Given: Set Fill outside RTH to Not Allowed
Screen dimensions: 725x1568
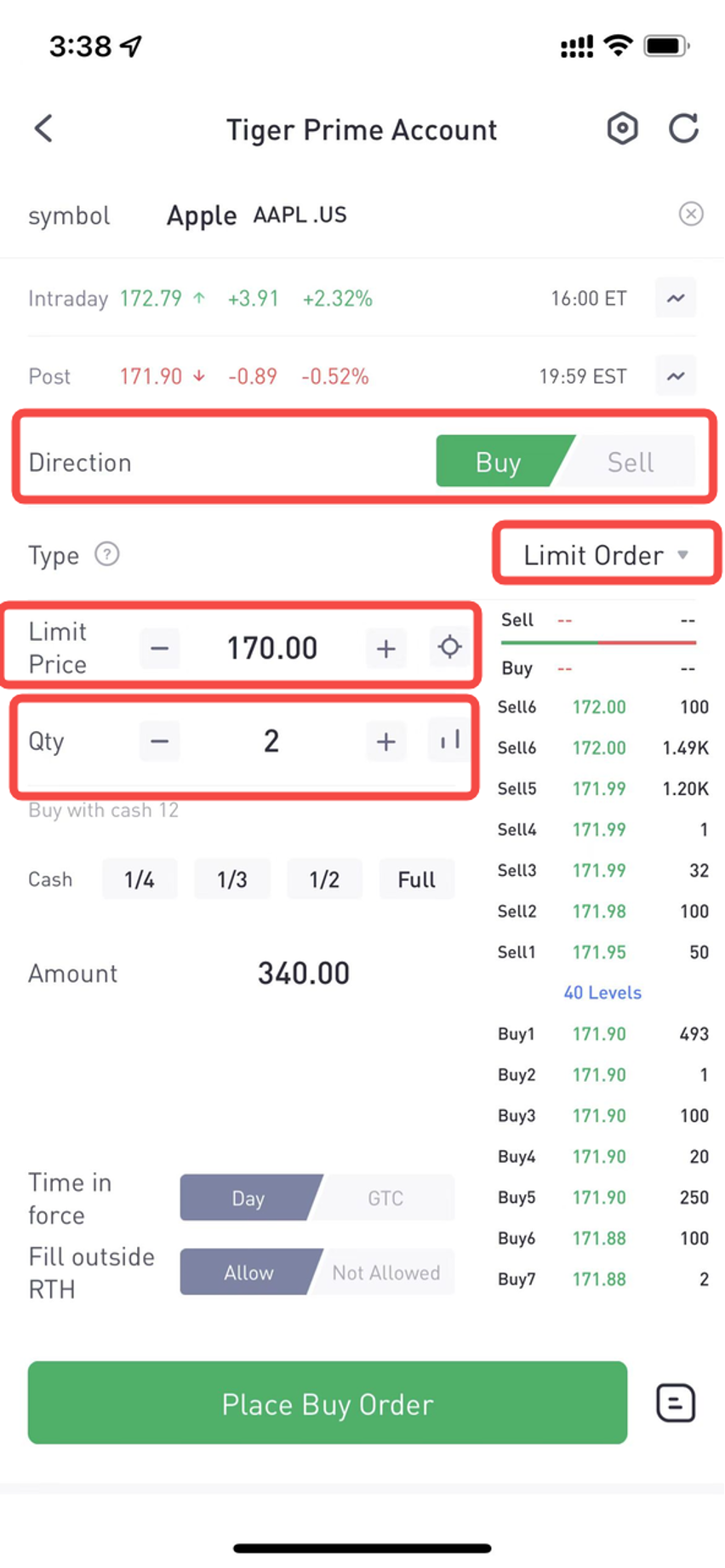Looking at the screenshot, I should pos(385,1272).
